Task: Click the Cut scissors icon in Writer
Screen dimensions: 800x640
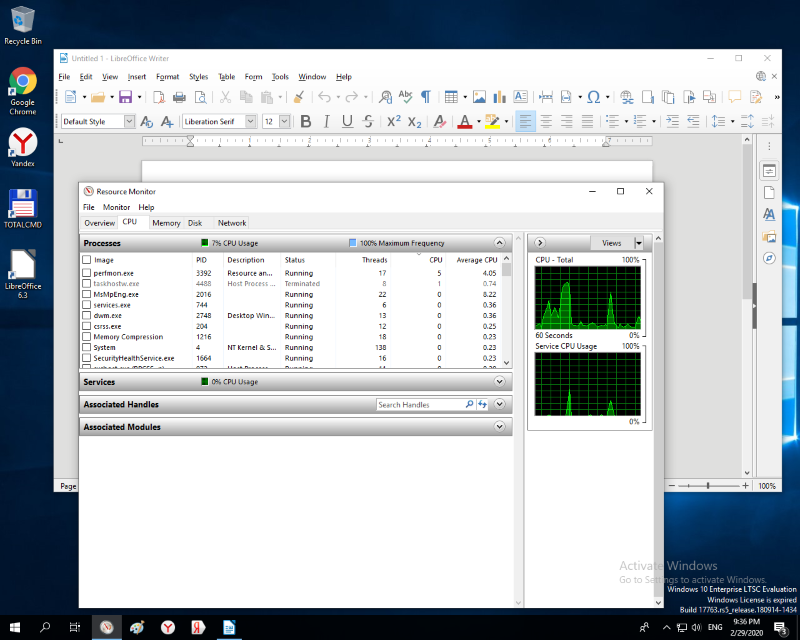Action: tap(226, 96)
